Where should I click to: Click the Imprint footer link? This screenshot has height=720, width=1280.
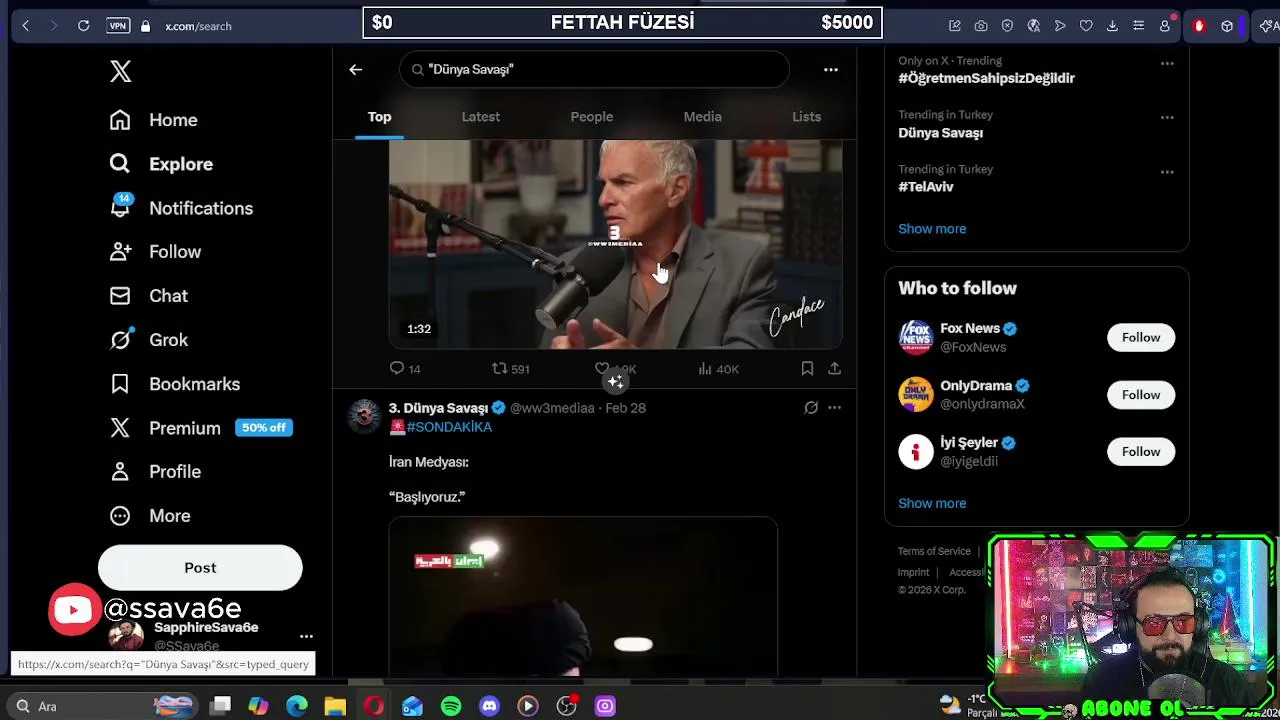[913, 572]
